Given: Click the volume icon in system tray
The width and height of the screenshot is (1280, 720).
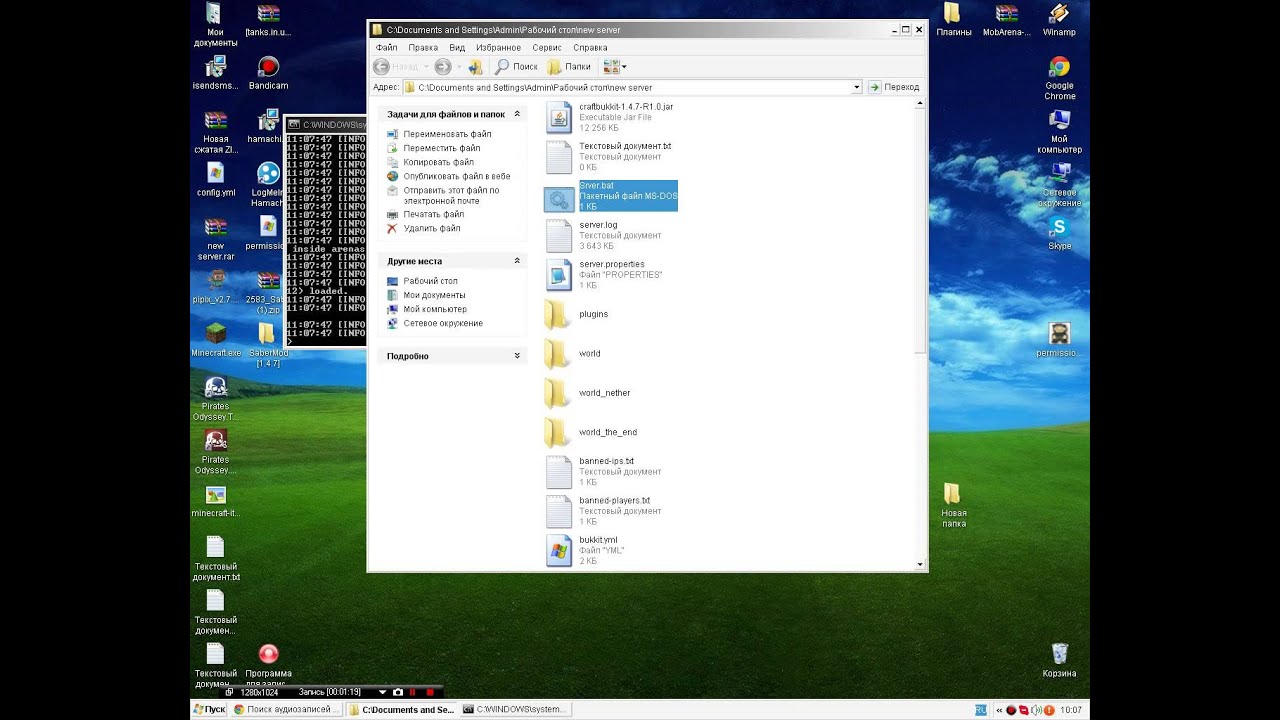Looking at the screenshot, I should [1036, 710].
